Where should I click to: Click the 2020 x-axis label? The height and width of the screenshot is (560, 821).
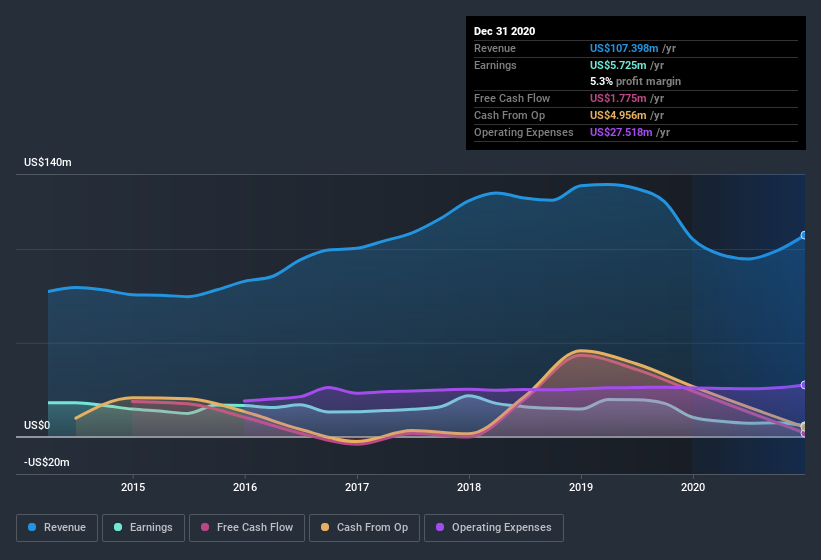coord(693,487)
